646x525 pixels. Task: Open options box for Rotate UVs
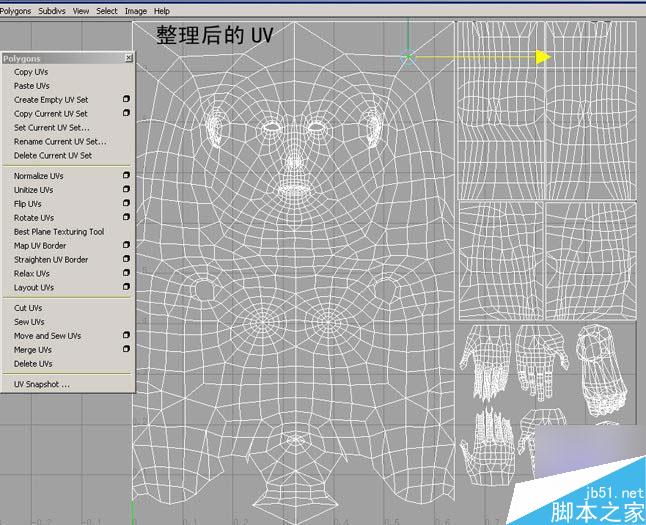[x=126, y=217]
